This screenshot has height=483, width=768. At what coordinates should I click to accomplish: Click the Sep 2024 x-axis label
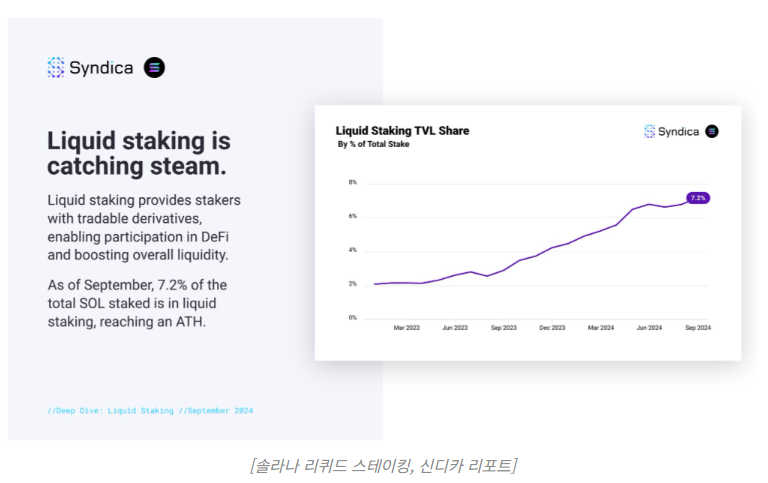(x=697, y=327)
